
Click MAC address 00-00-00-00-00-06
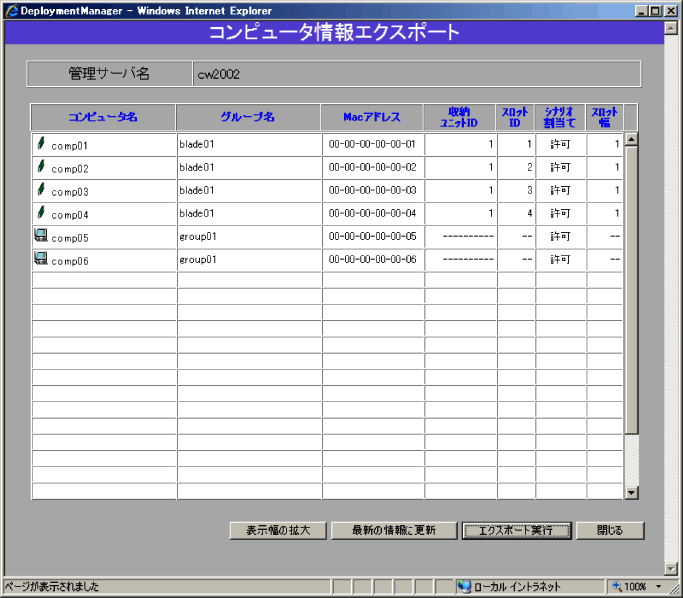point(372,260)
